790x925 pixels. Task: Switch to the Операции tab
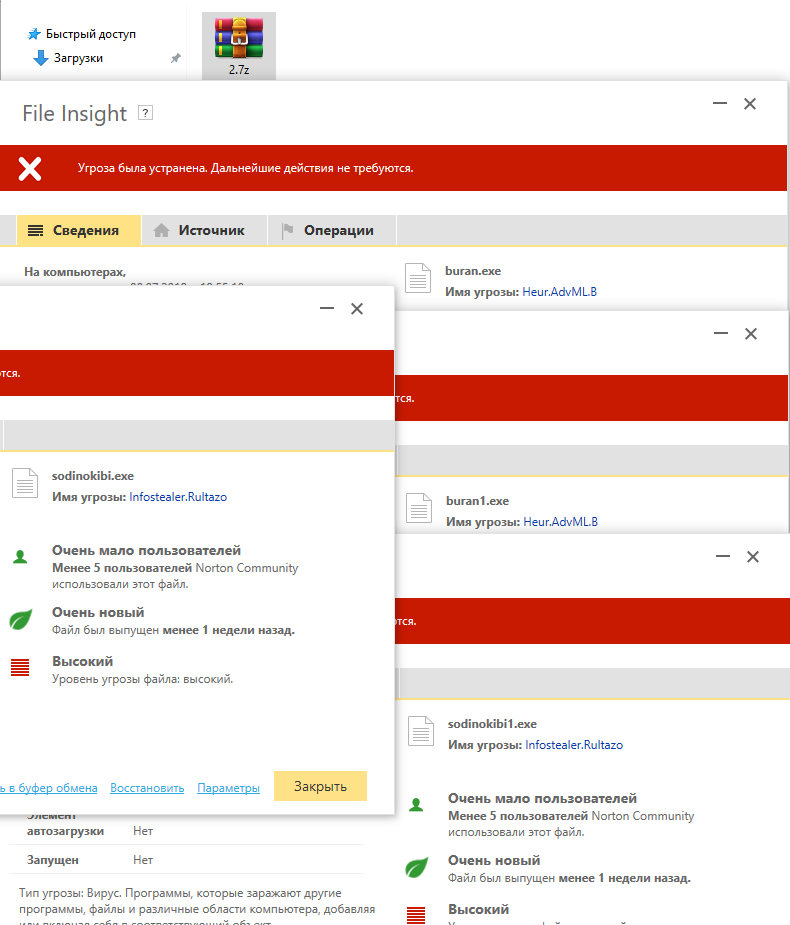(x=332, y=231)
